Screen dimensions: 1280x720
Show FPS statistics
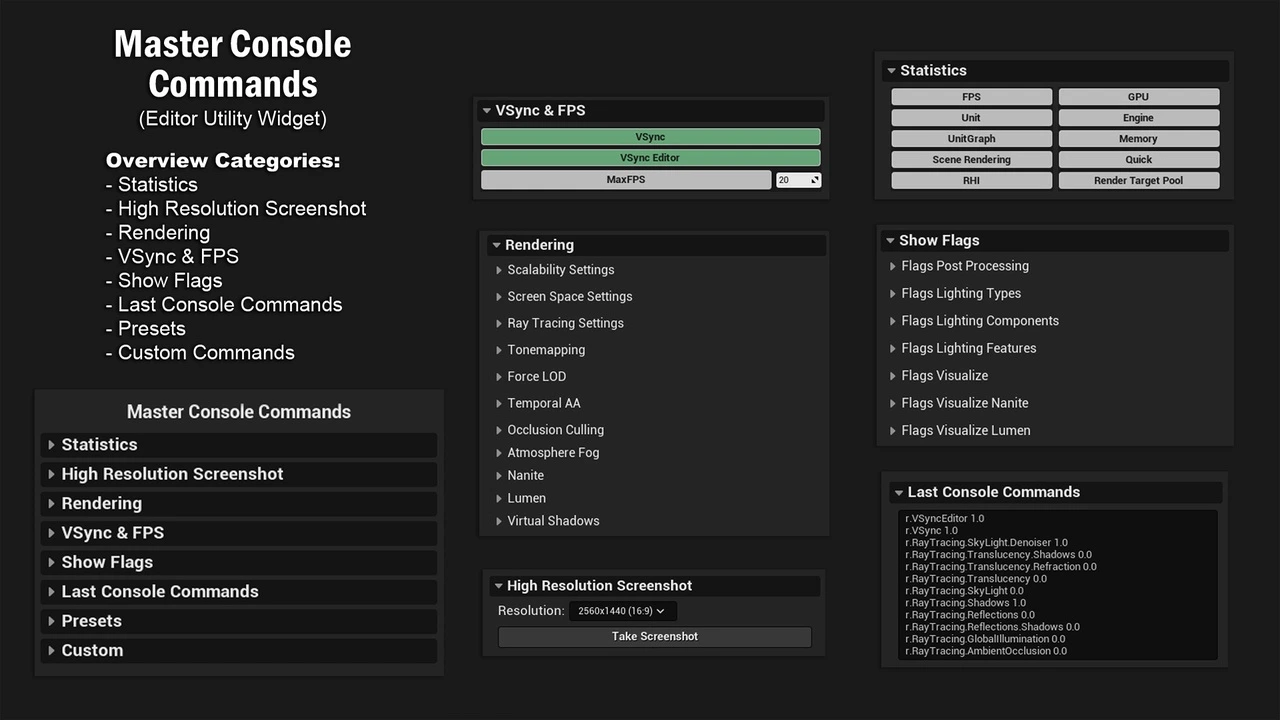coord(971,97)
